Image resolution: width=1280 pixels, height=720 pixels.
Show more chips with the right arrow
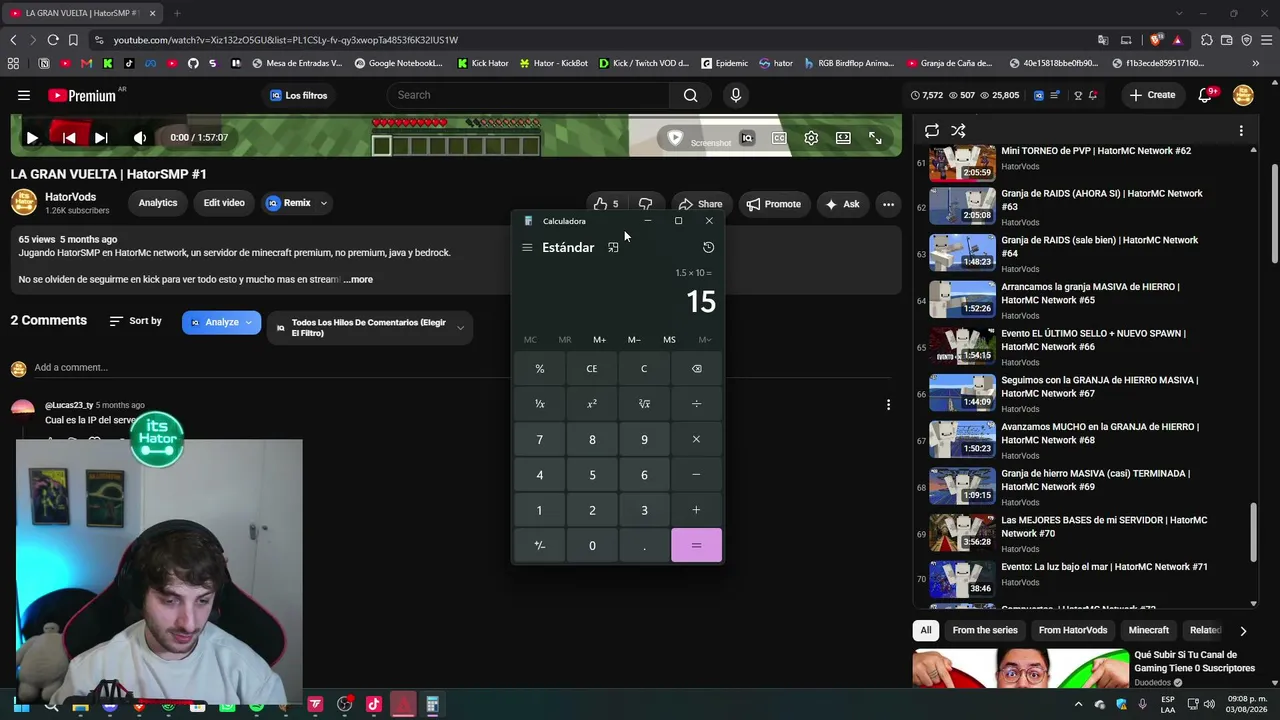coord(1243,631)
